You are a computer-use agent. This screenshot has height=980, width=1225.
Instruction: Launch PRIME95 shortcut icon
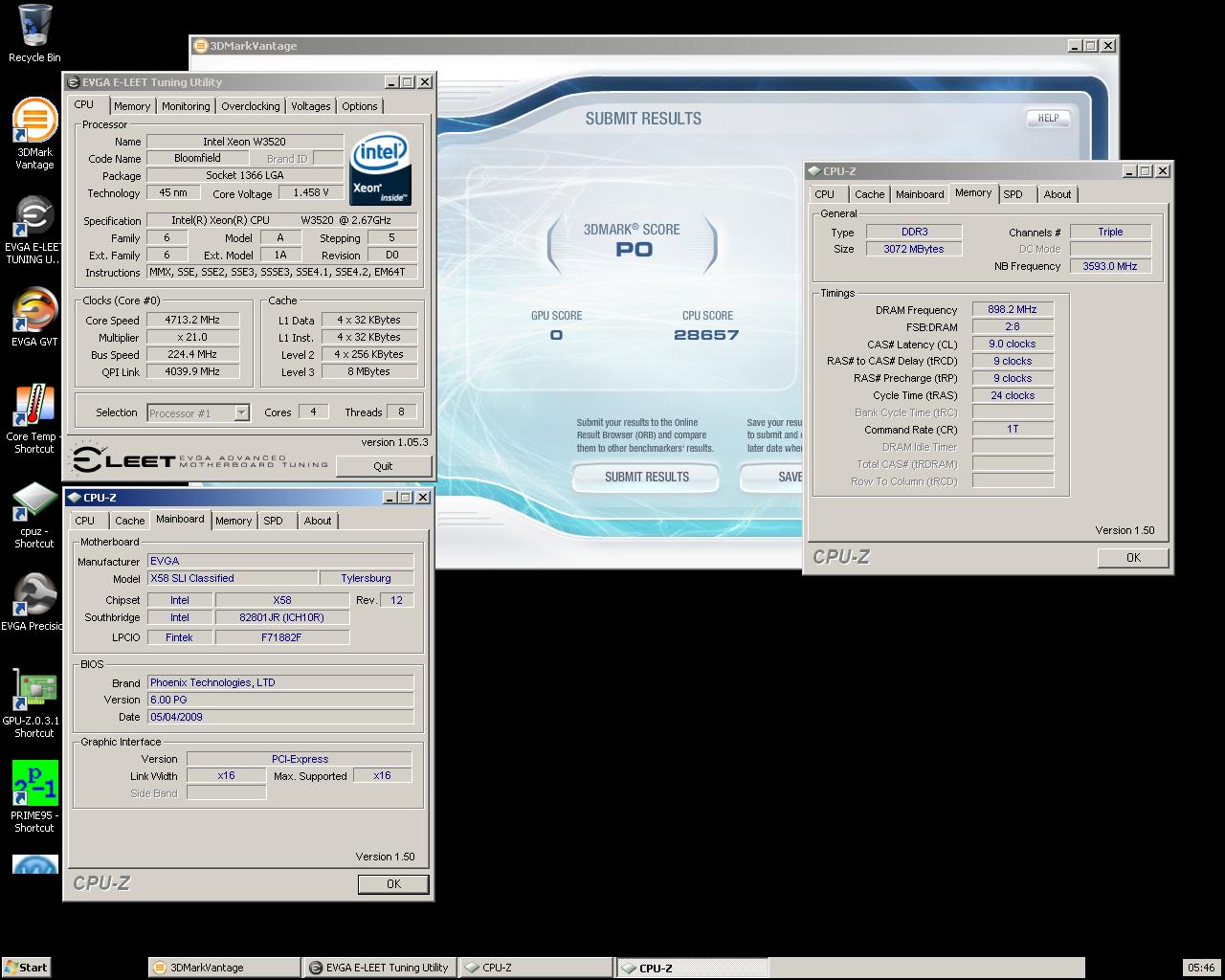coord(34,796)
